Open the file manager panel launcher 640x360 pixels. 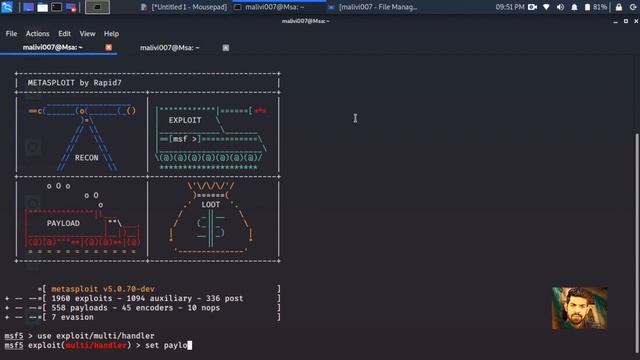point(42,7)
